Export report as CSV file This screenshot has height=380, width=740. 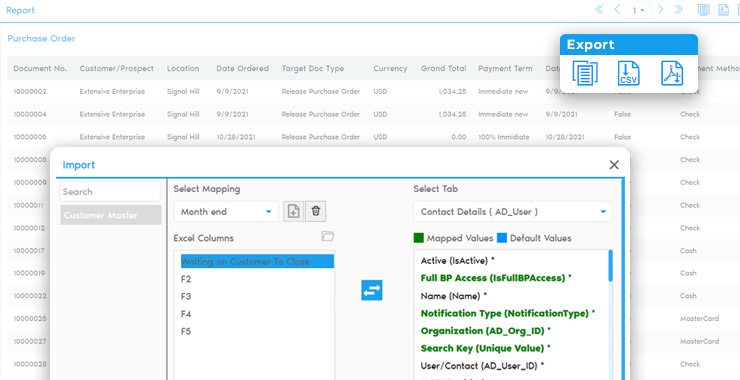coord(628,74)
